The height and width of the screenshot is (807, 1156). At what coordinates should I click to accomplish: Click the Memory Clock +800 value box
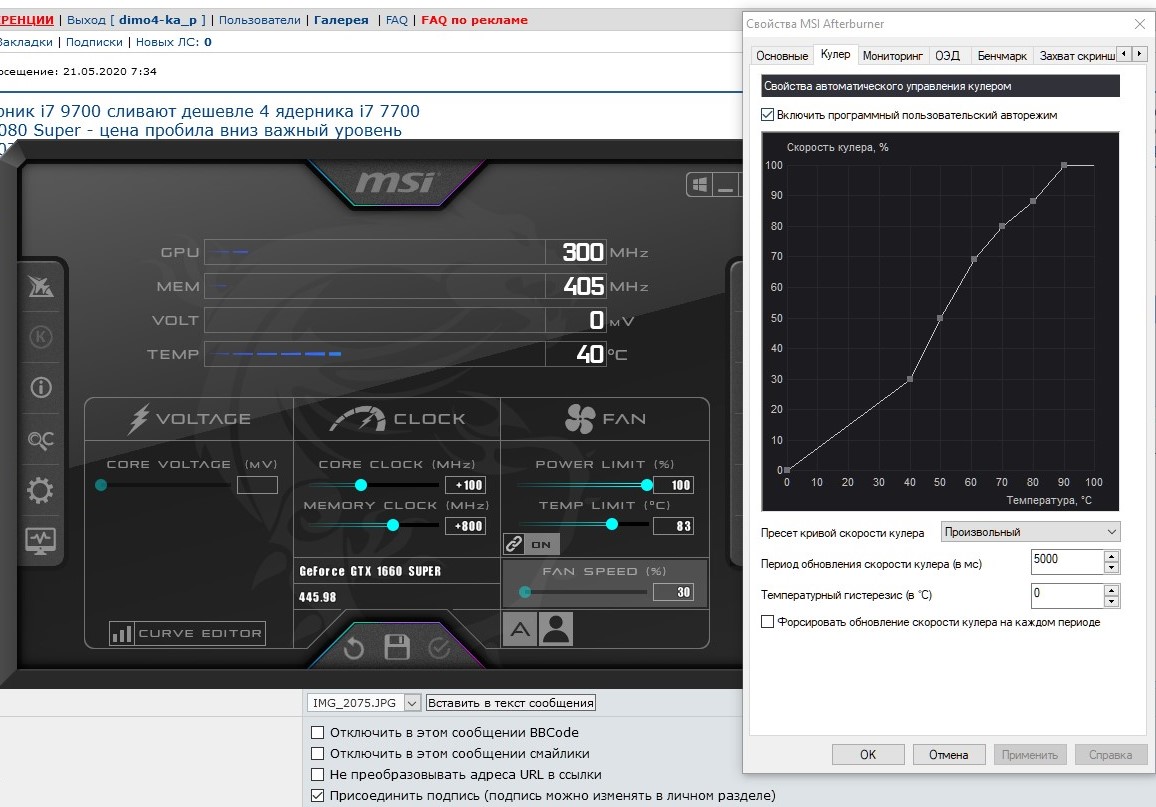466,525
